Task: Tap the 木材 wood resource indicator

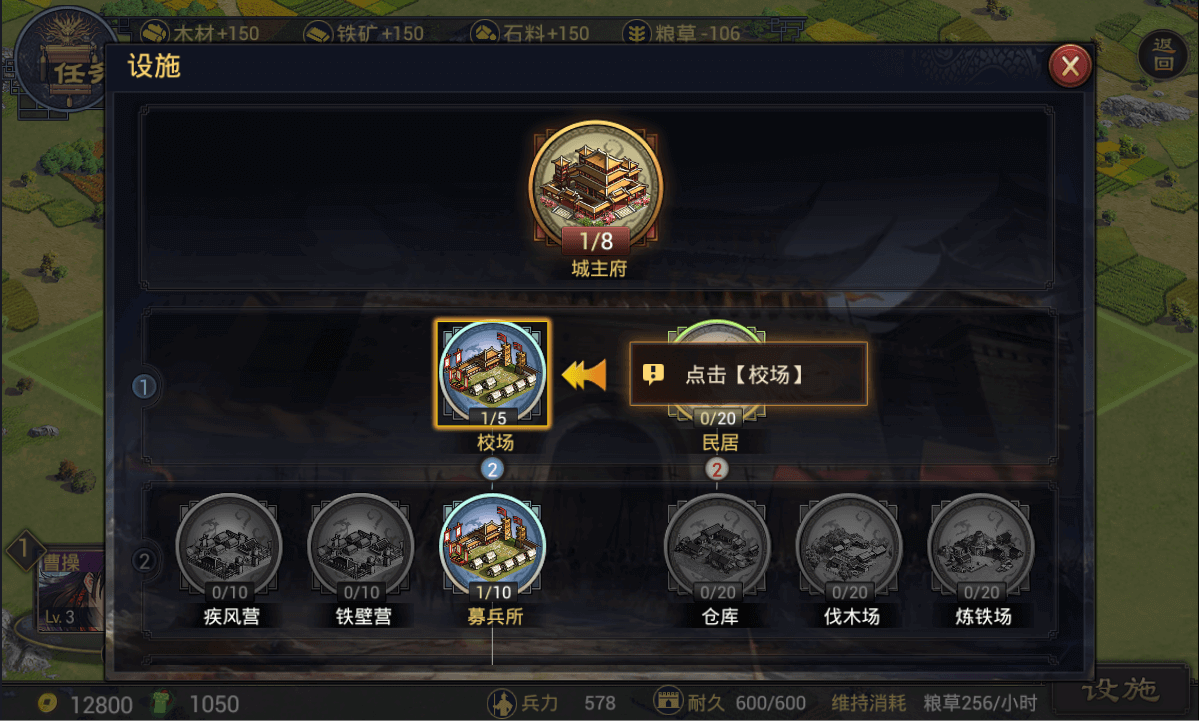Action: (200, 33)
